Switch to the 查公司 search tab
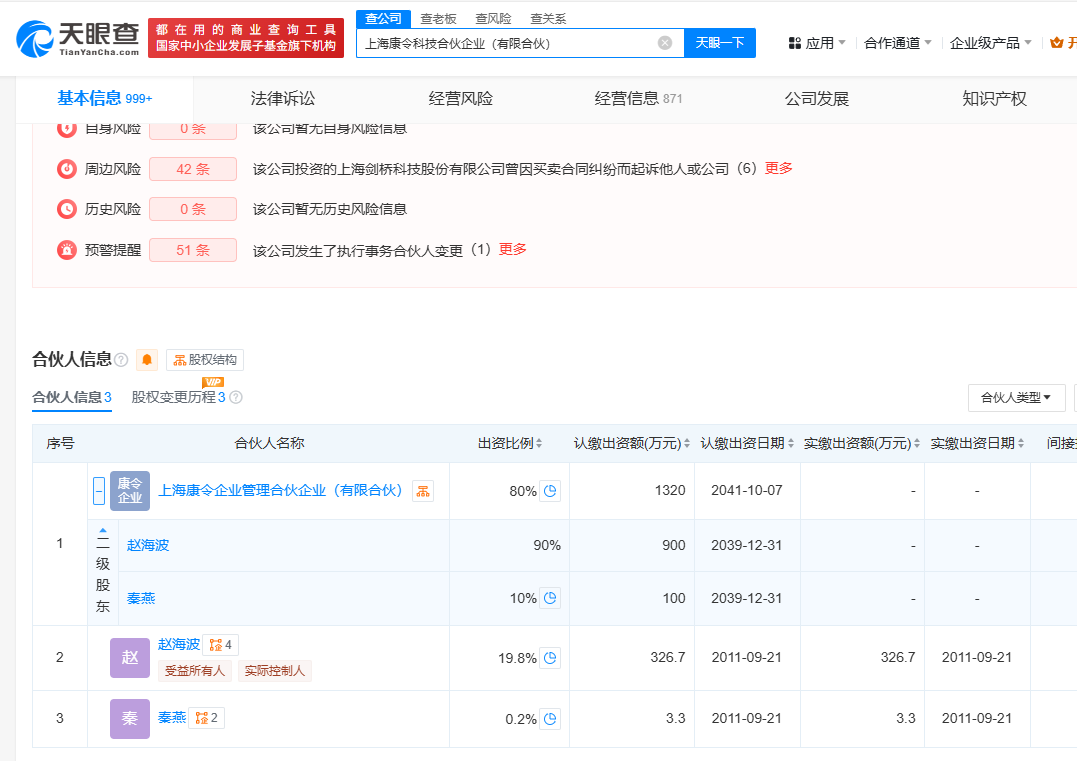The image size is (1077, 761). coord(383,19)
